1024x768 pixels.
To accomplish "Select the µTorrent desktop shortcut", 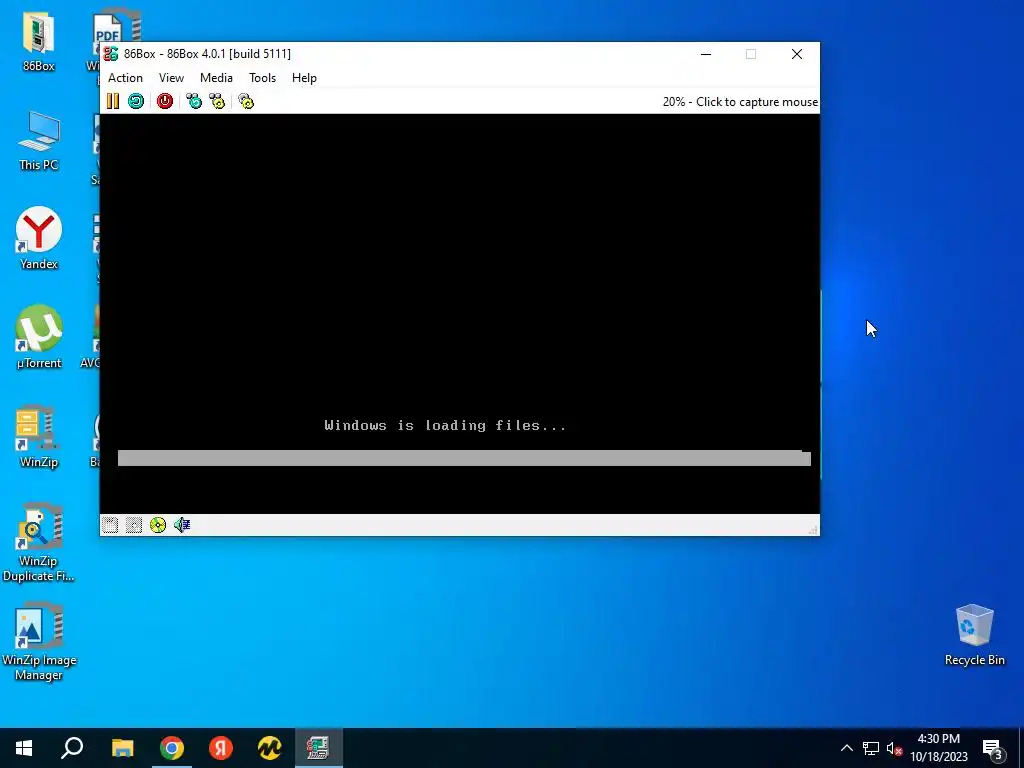I will pyautogui.click(x=39, y=338).
